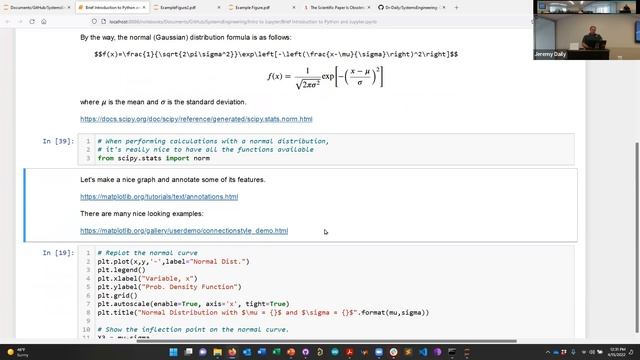Open Firefox from the taskbar
Image resolution: width=640 pixels, height=360 pixels.
click(232, 352)
